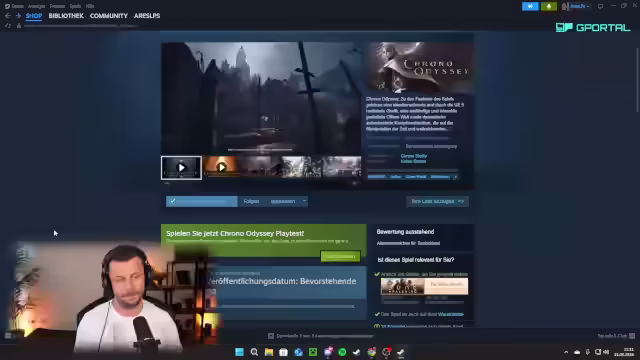The image size is (640, 360).
Task: Go back with the left arrow
Action: 8,16
